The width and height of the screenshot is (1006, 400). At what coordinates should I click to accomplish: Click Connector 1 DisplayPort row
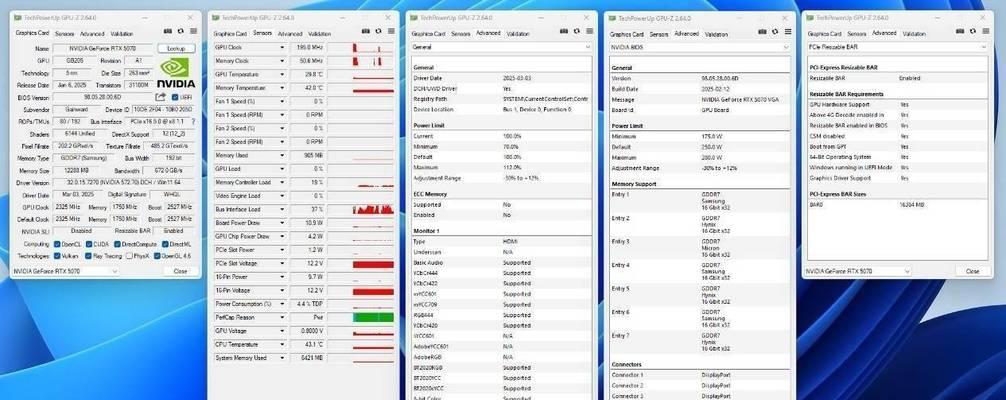tap(699, 375)
